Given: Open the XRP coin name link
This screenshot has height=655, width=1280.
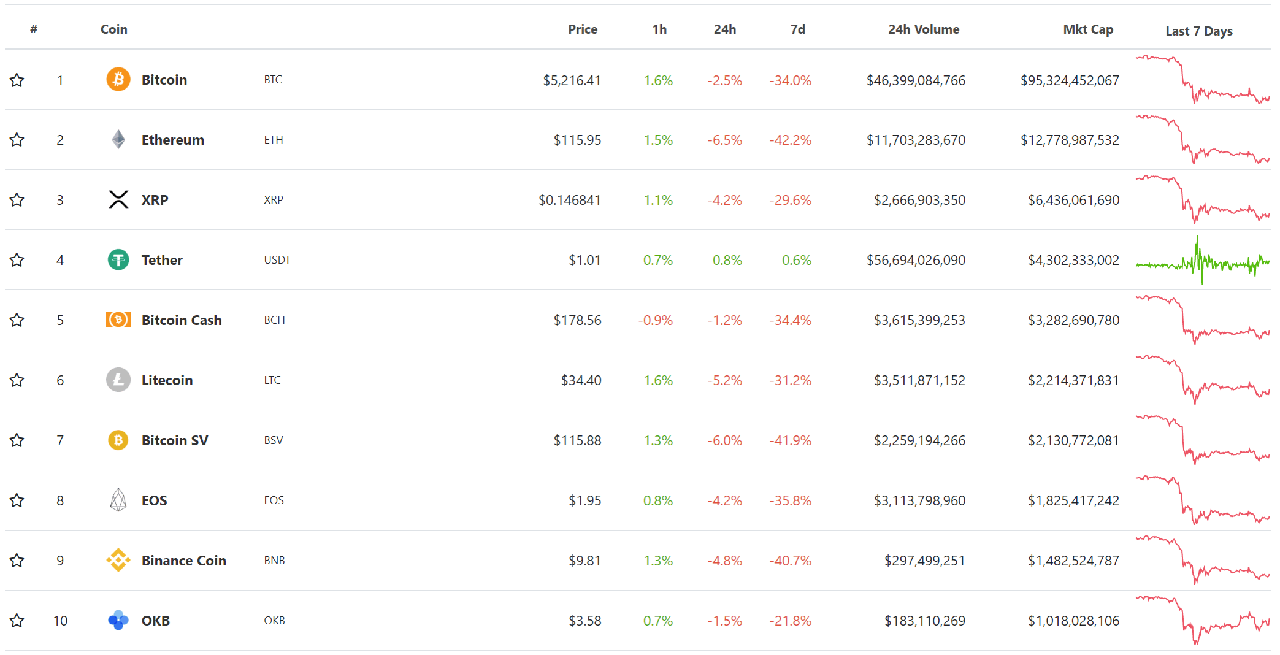Looking at the screenshot, I should click(x=155, y=200).
